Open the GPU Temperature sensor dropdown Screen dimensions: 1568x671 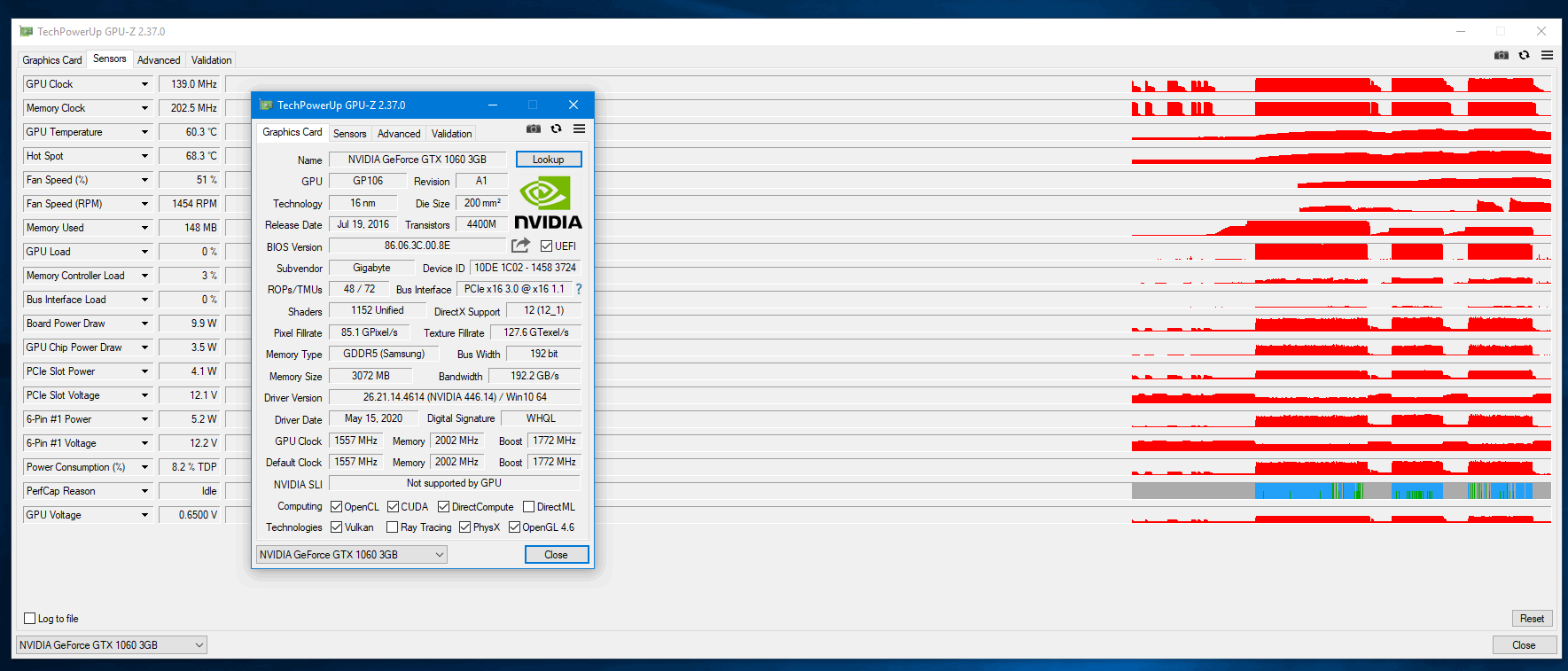tap(144, 132)
